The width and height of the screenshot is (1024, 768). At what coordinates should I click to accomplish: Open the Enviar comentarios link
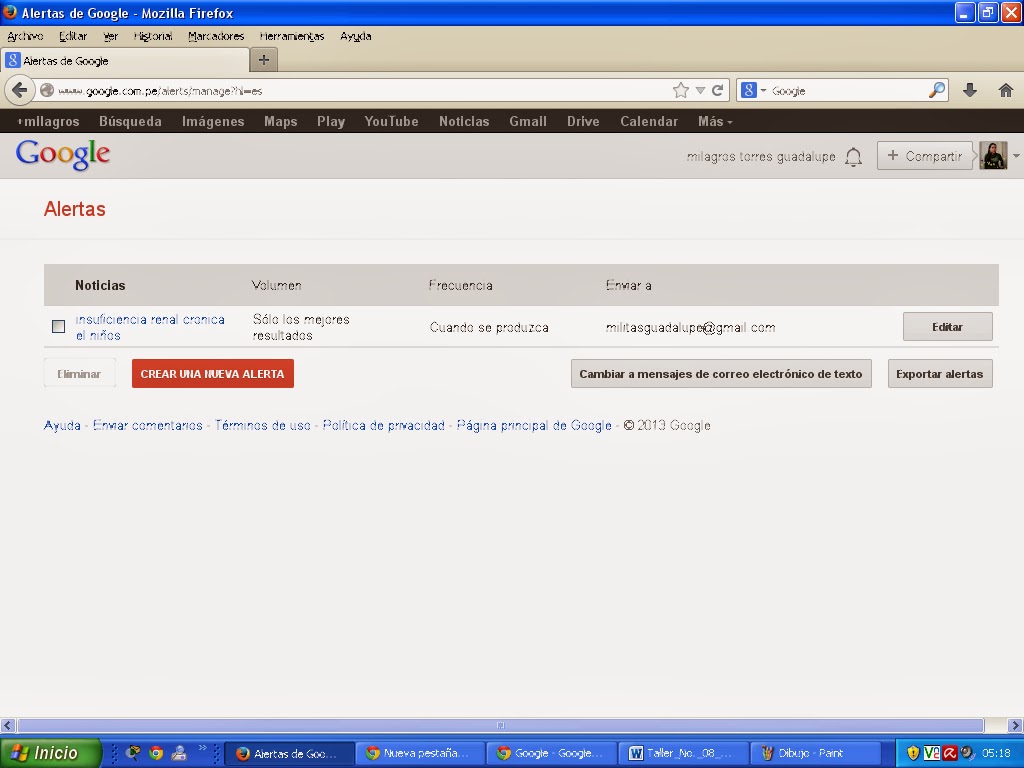pos(148,425)
